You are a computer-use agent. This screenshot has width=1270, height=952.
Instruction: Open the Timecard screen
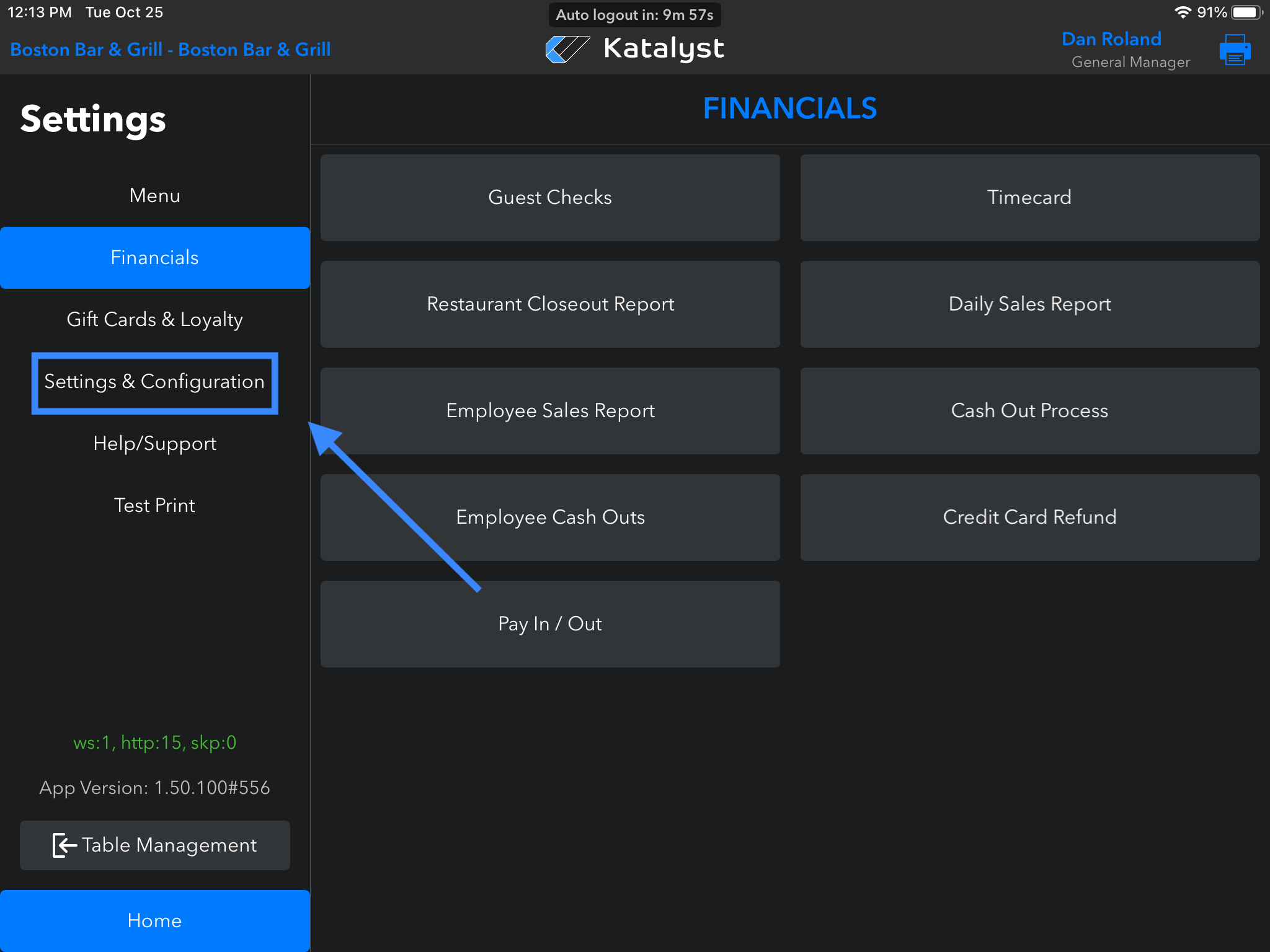tap(1029, 198)
